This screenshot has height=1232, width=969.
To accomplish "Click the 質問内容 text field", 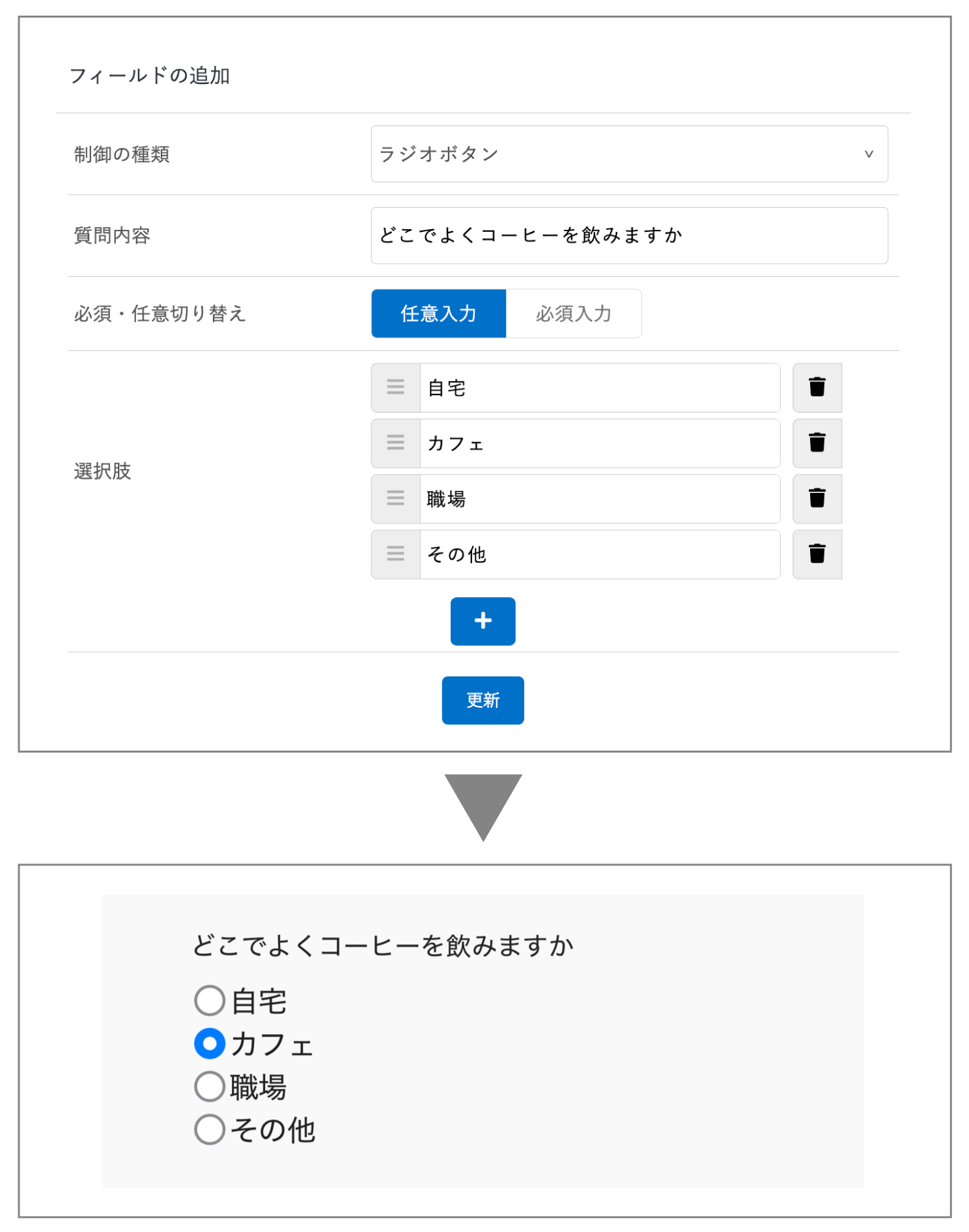I will (x=629, y=235).
